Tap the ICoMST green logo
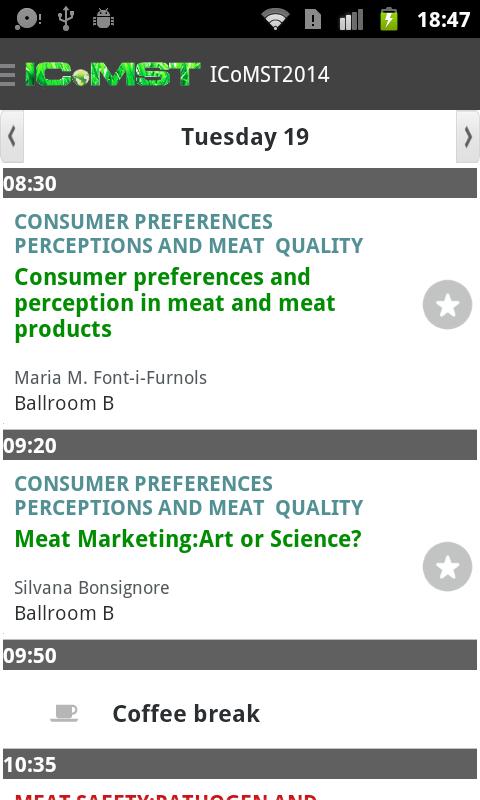 pyautogui.click(x=113, y=74)
